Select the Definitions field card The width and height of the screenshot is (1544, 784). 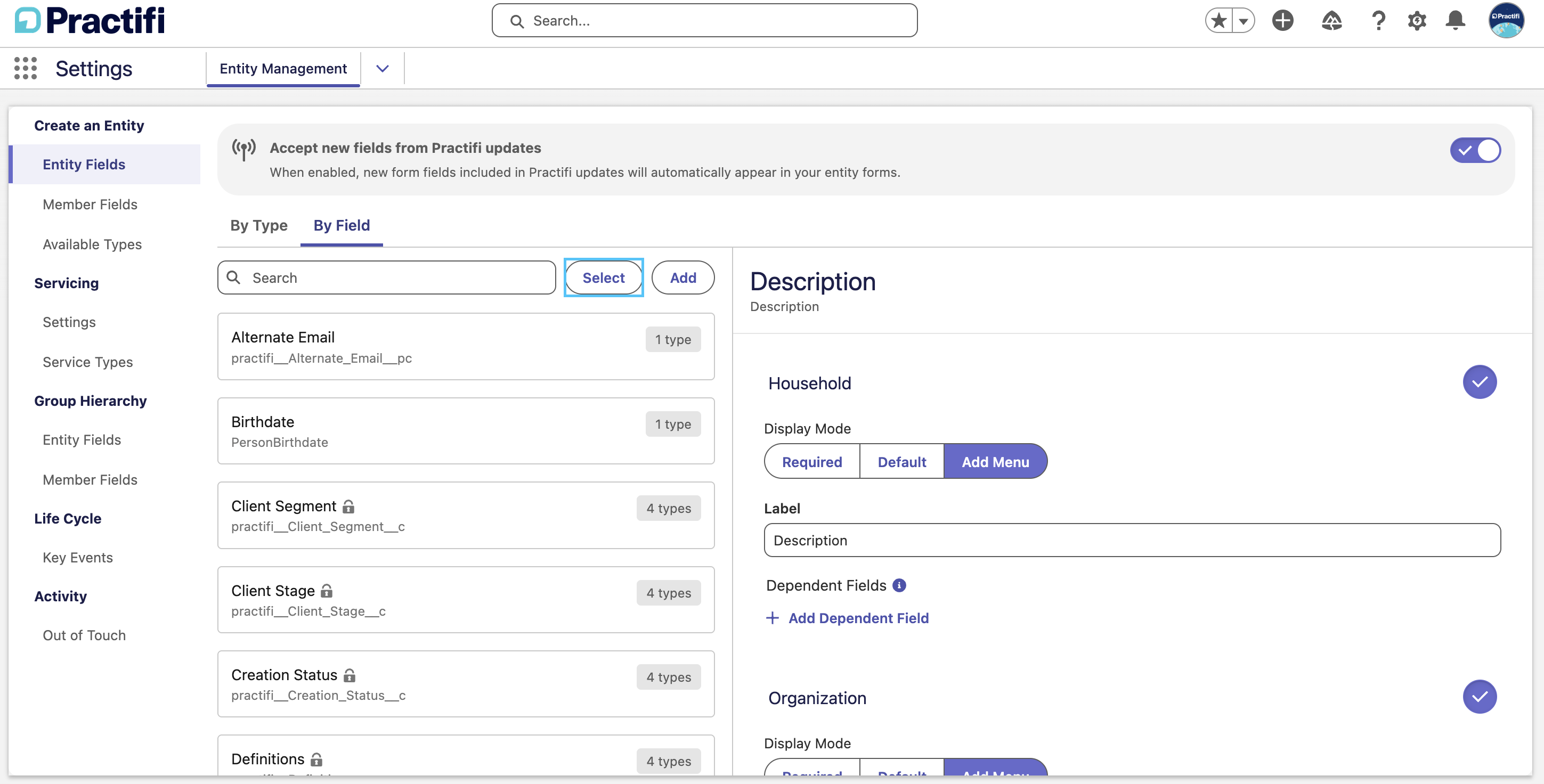coord(466,755)
